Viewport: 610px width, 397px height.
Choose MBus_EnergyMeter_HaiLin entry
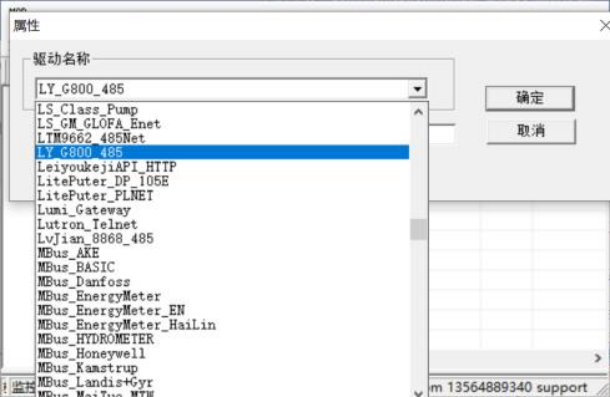pyautogui.click(x=223, y=325)
